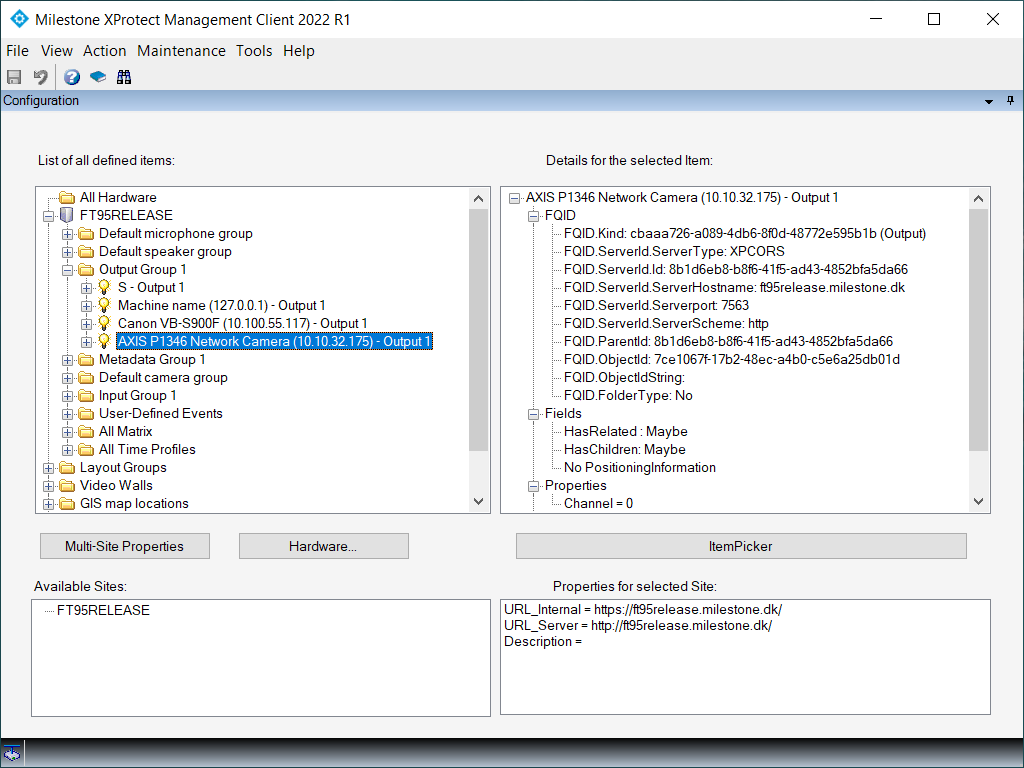Collapse the FT95RELEASE tree node
The width and height of the screenshot is (1024, 768).
pyautogui.click(x=48, y=216)
